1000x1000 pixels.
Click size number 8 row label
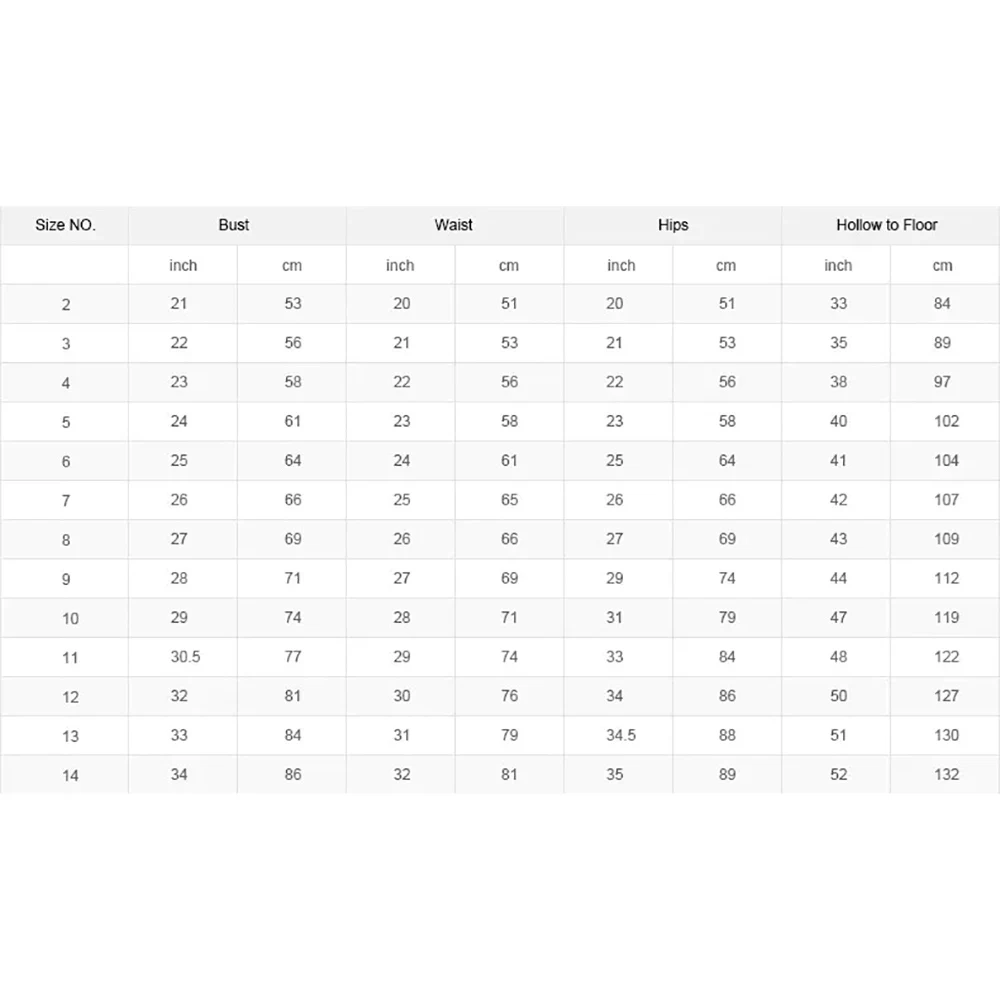66,540
